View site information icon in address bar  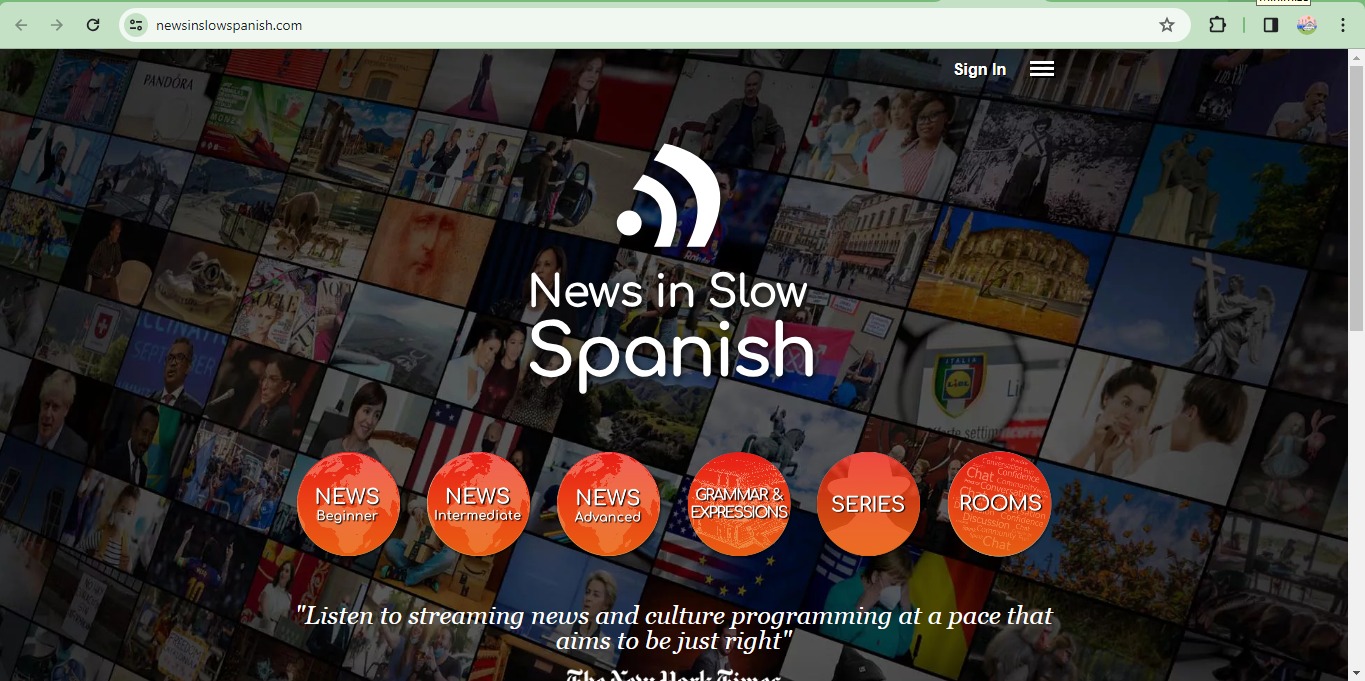click(137, 25)
